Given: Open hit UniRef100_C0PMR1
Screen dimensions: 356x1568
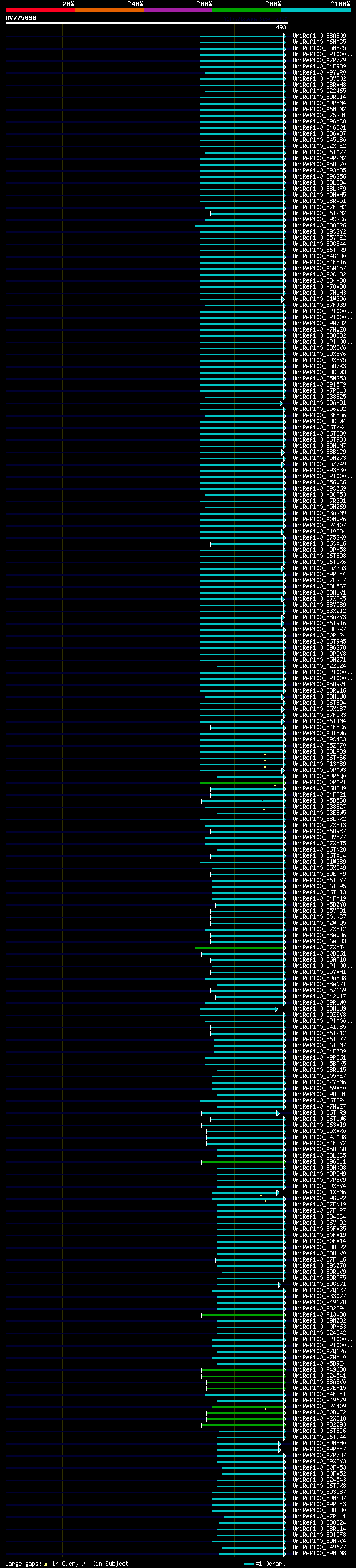Looking at the screenshot, I should tap(319, 782).
